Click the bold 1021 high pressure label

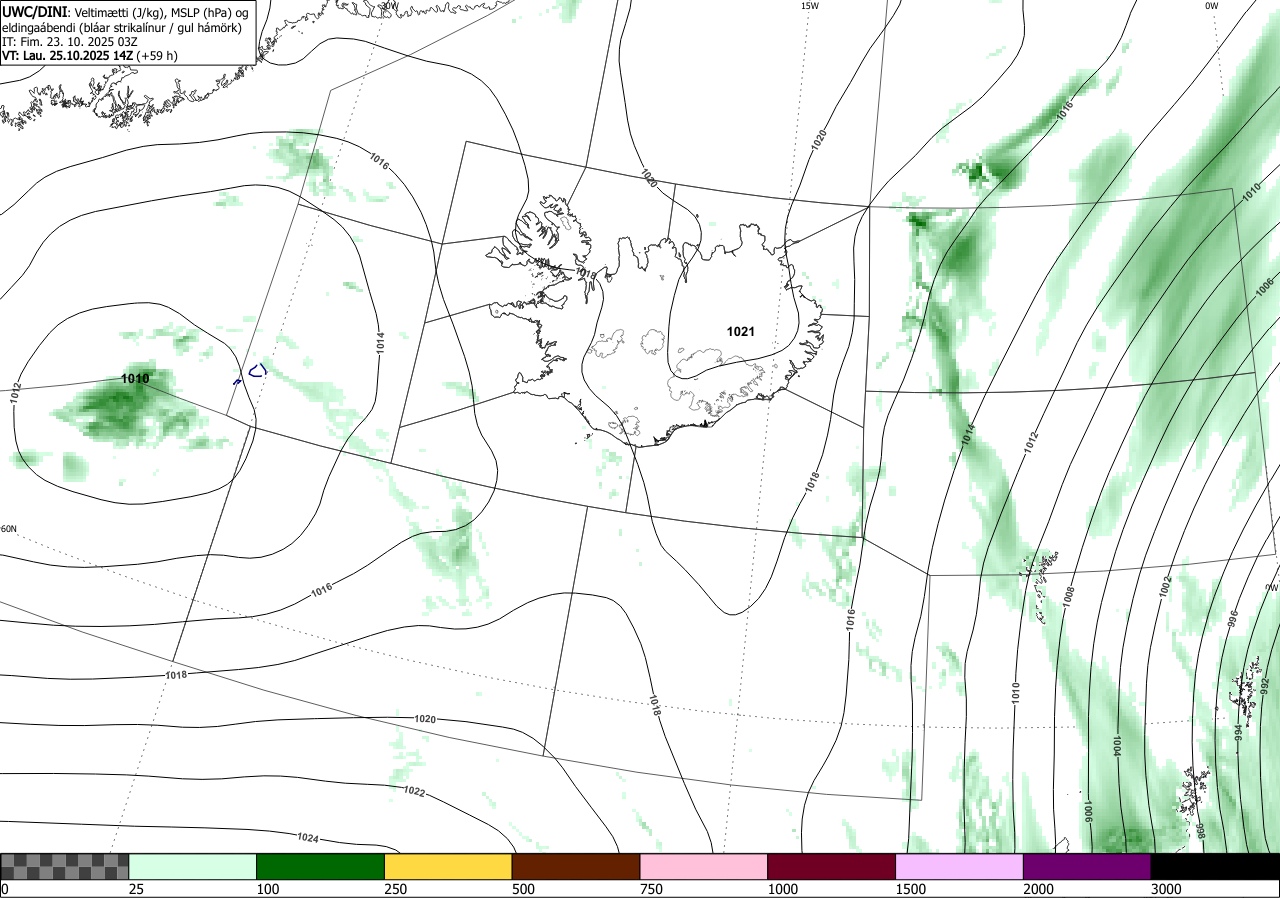pyautogui.click(x=741, y=331)
